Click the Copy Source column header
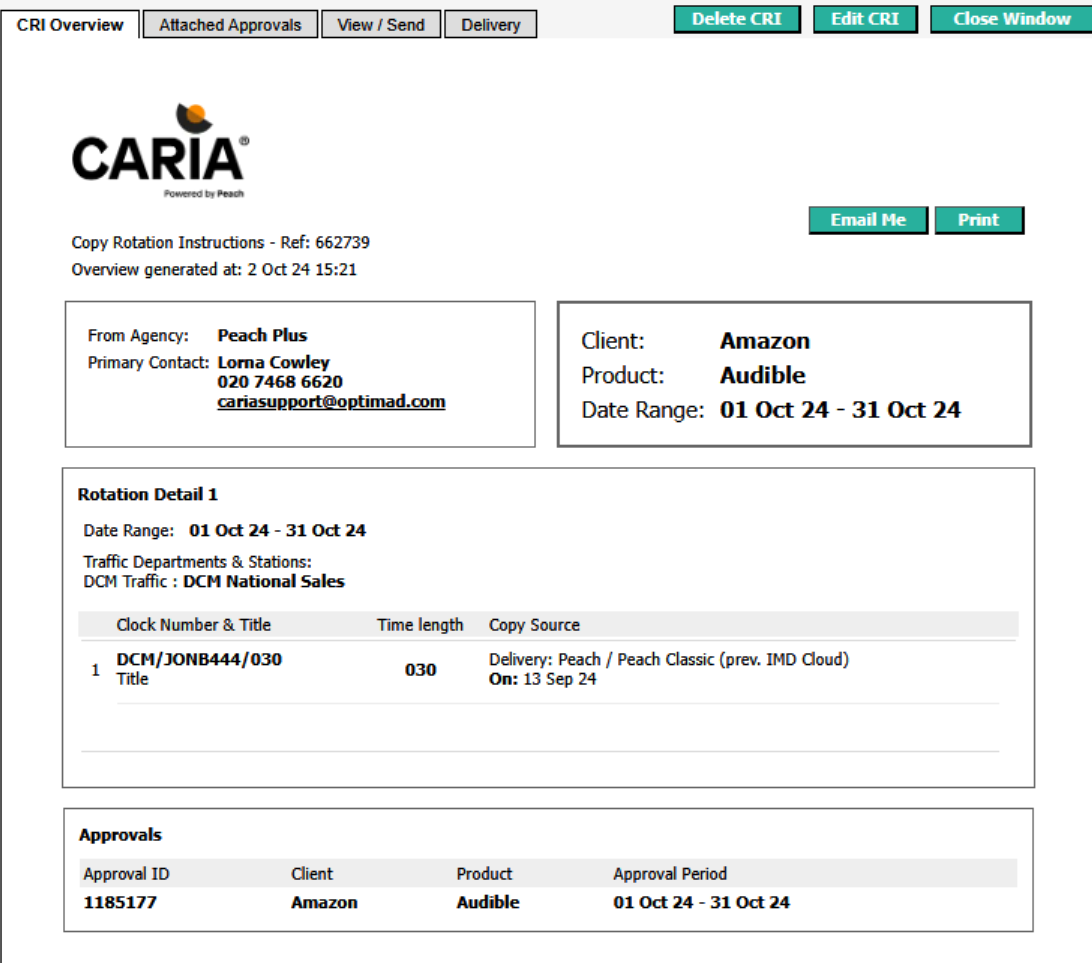1092x963 pixels. pyautogui.click(x=534, y=625)
